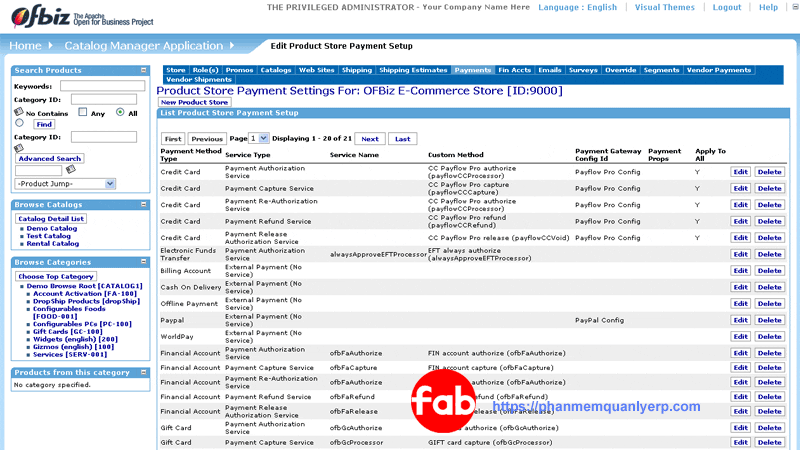This screenshot has height=450, width=800.
Task: Open Visual Themes
Action: coord(664,7)
